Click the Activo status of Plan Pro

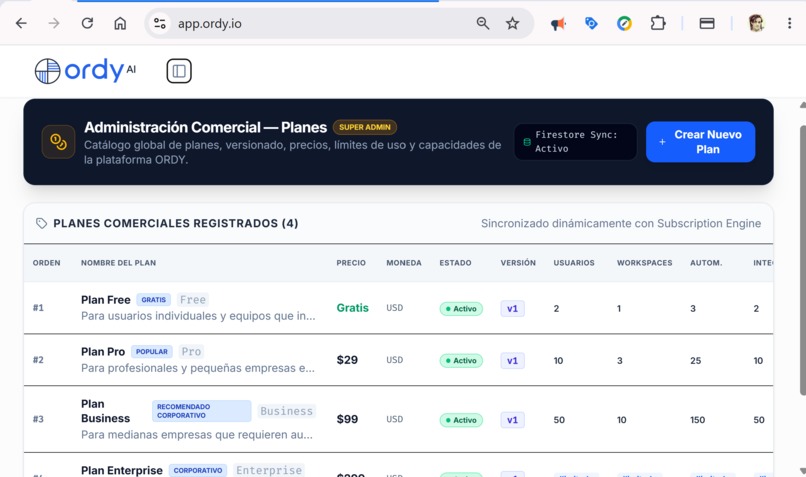tap(461, 360)
